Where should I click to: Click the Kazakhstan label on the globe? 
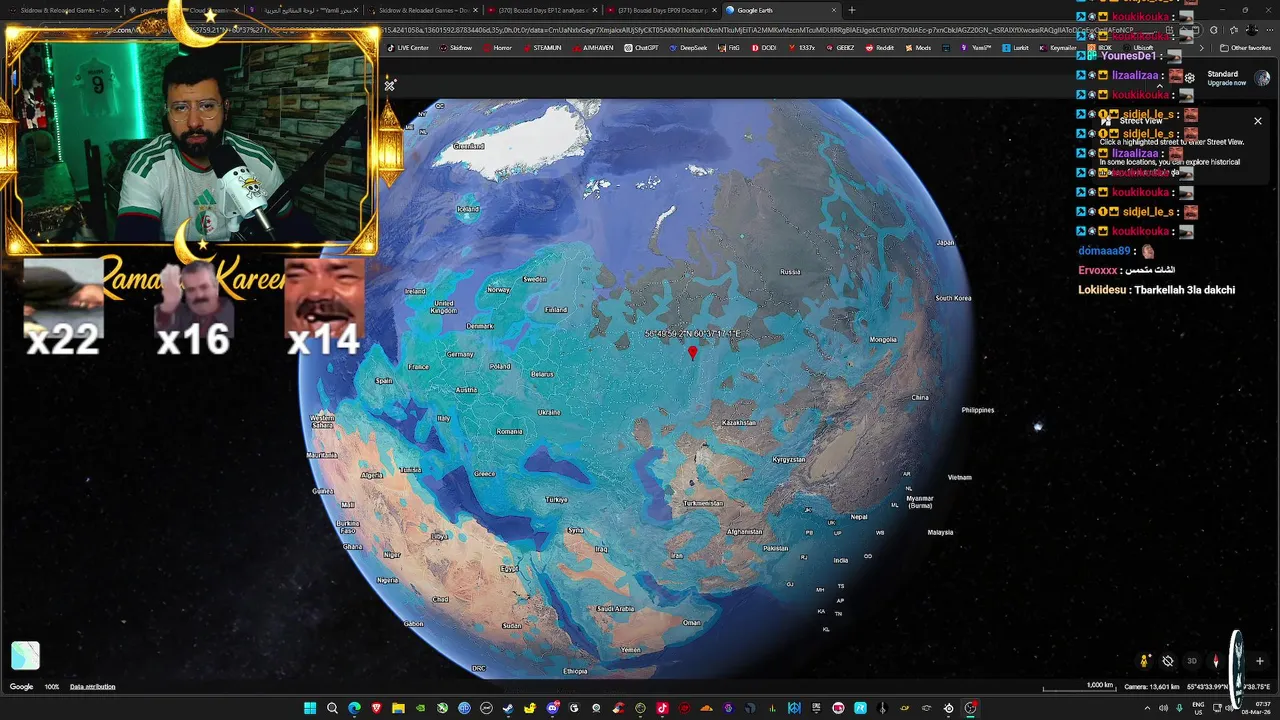point(738,423)
